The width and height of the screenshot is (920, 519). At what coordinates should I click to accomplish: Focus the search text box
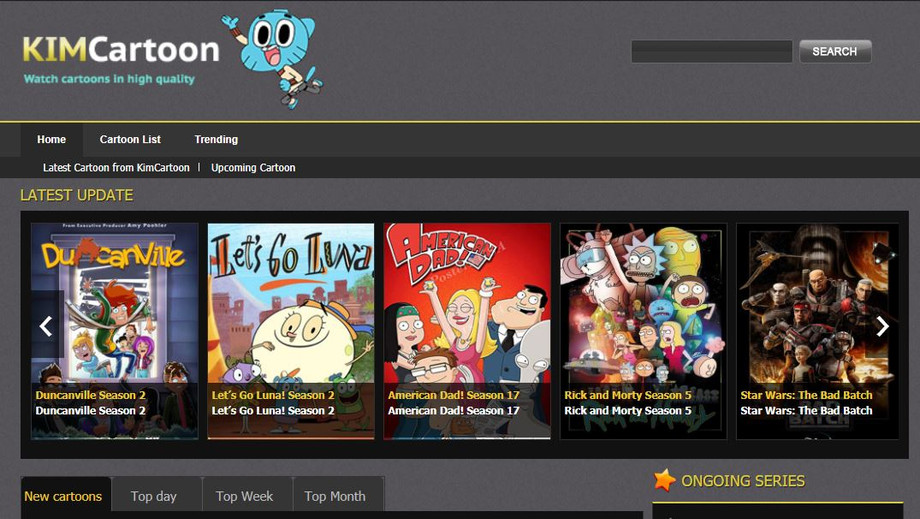pyautogui.click(x=711, y=52)
